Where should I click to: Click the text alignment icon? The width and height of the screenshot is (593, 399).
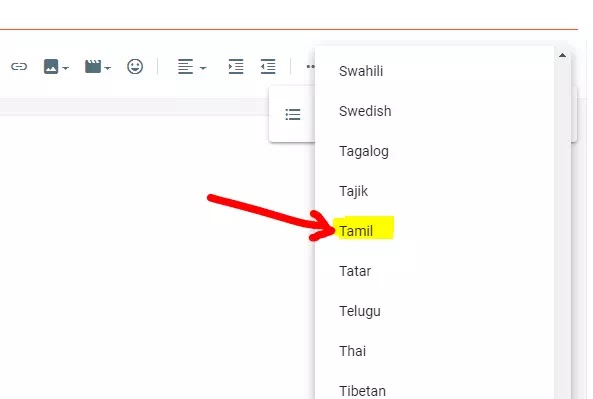(186, 67)
